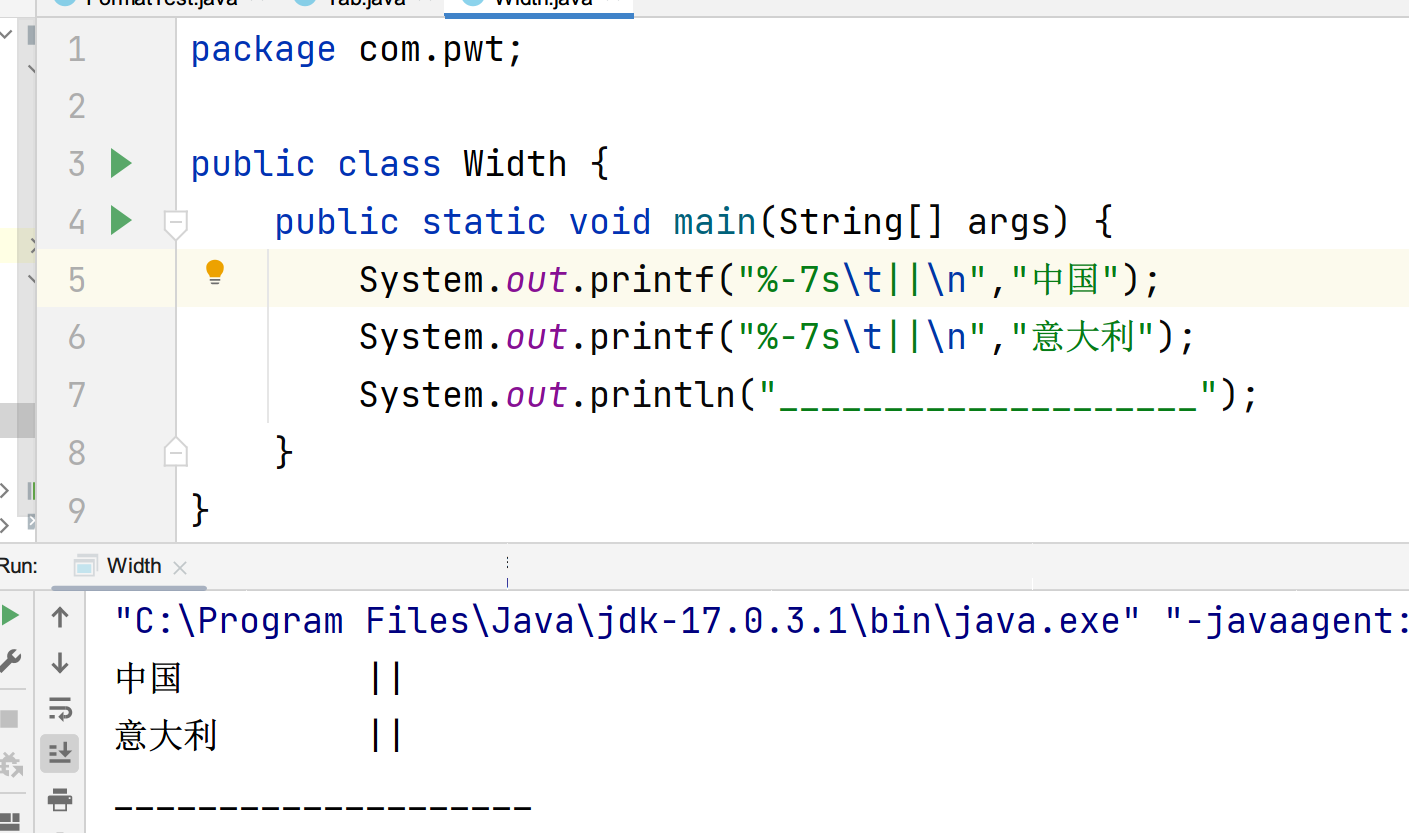1409x833 pixels.
Task: Toggle soft-wrap in the console
Action: (60, 709)
